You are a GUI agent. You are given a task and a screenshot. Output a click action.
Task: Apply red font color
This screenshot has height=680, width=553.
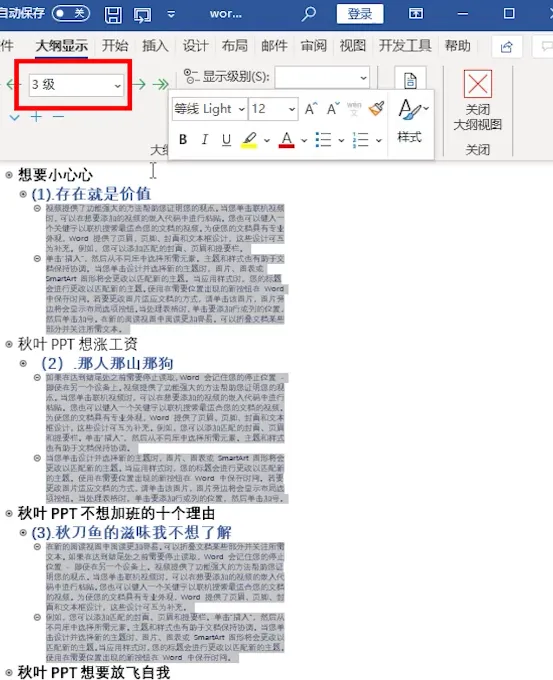click(x=286, y=140)
